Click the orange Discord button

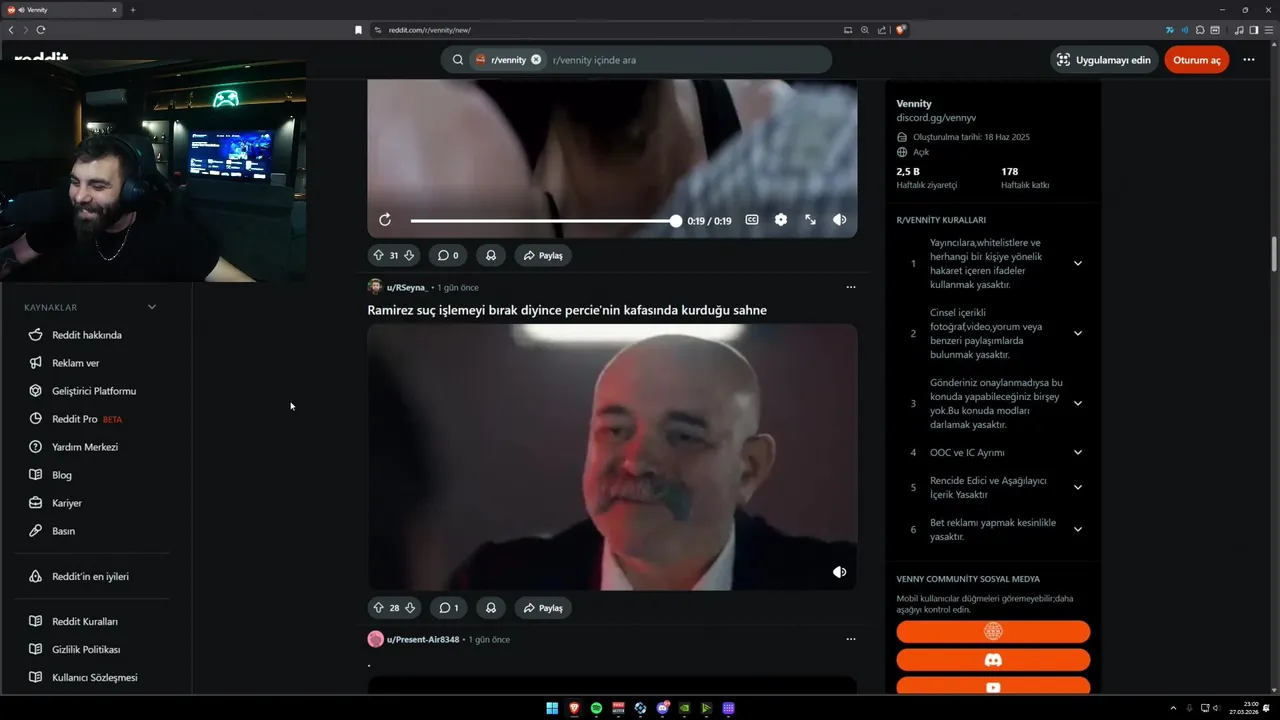tap(993, 660)
